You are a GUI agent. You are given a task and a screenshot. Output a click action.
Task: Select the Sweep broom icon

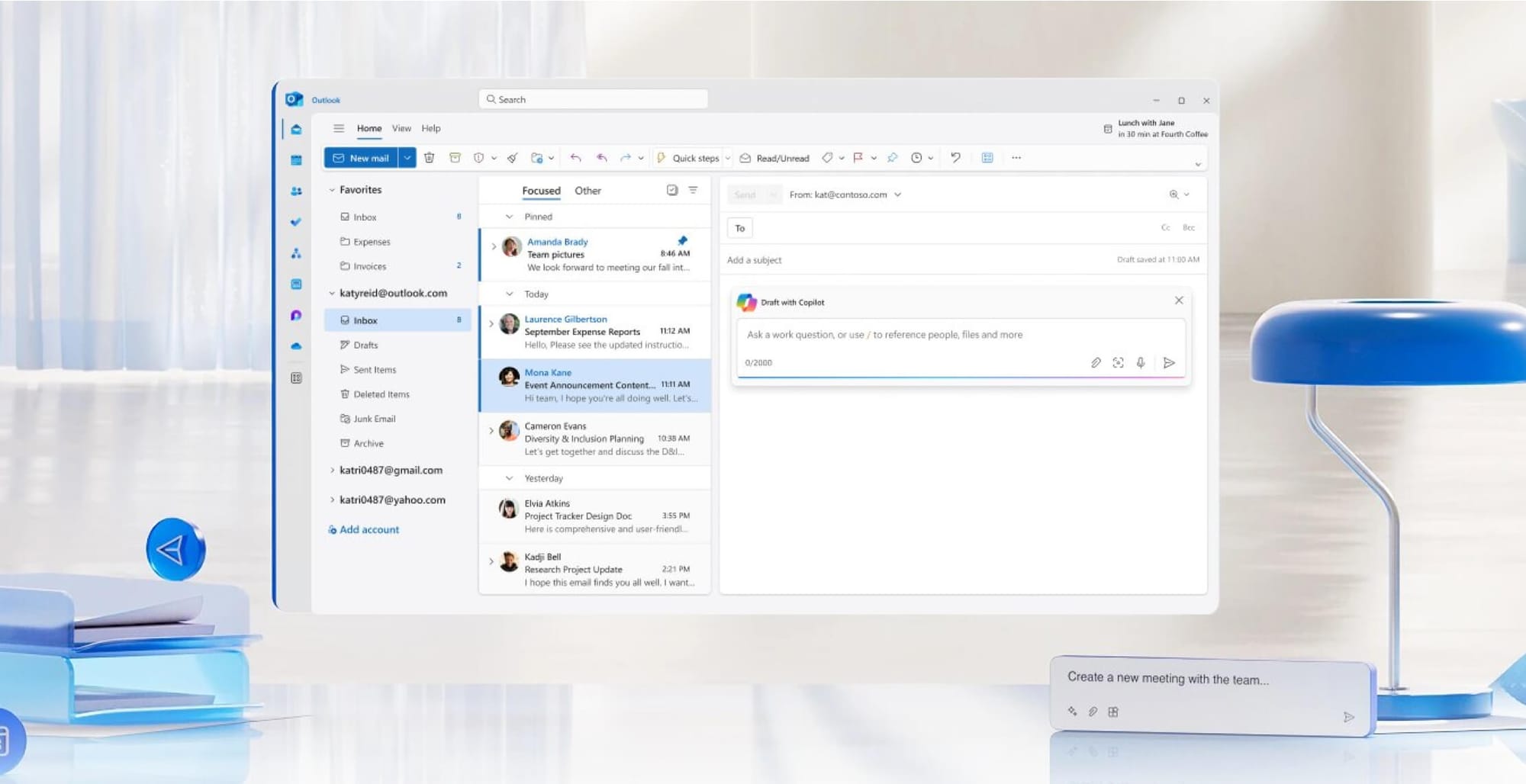pyautogui.click(x=512, y=158)
